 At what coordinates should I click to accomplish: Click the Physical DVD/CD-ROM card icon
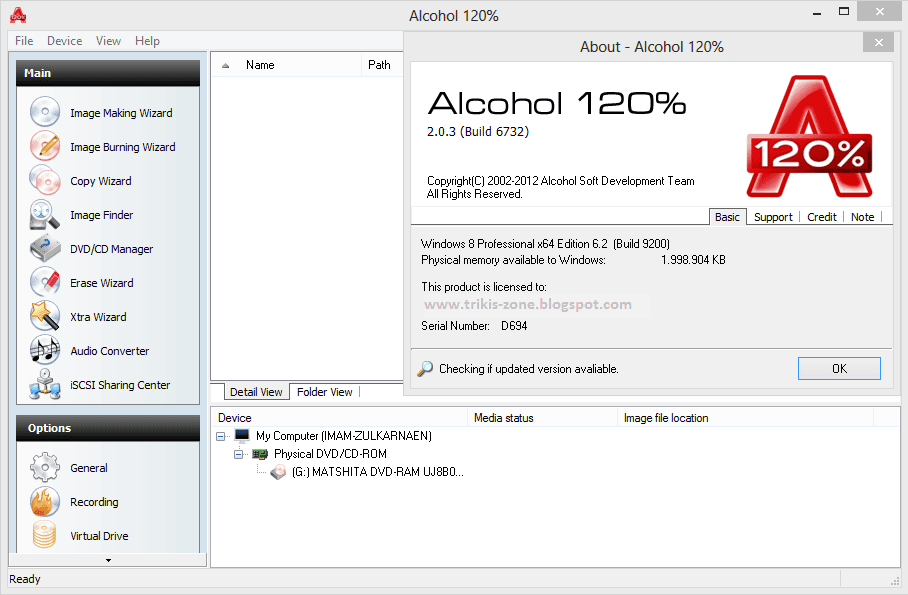(x=260, y=454)
